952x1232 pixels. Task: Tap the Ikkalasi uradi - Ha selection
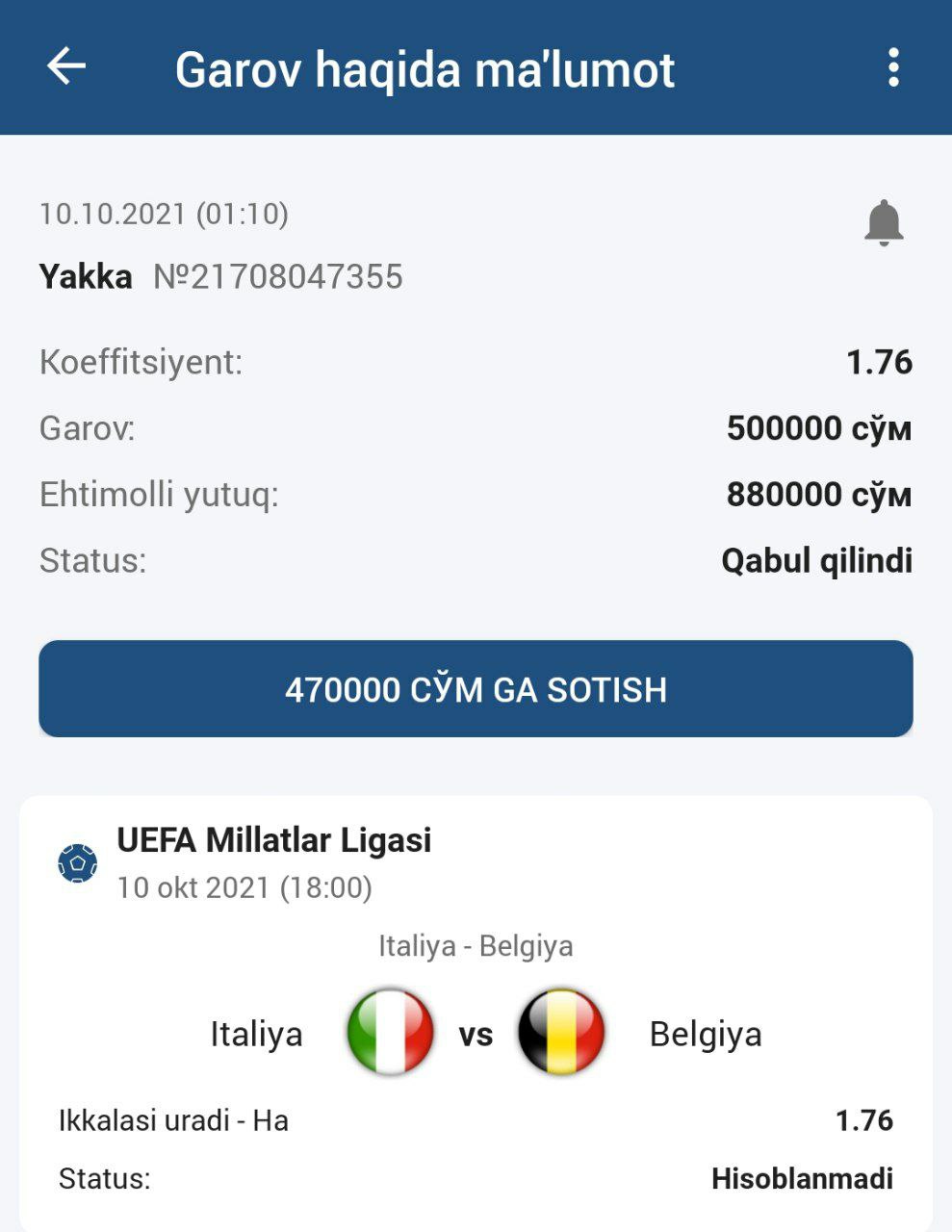click(x=173, y=1120)
